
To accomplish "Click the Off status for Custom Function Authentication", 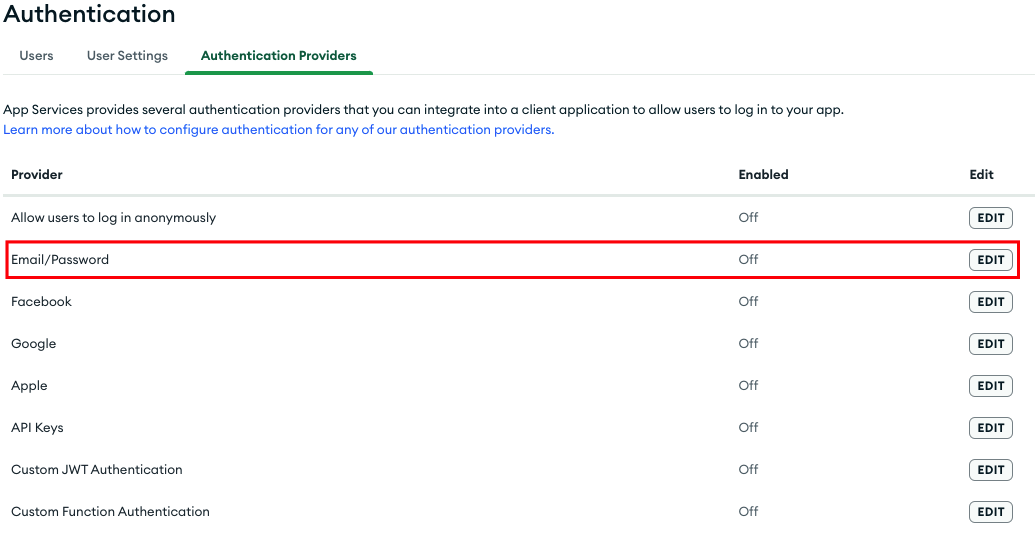I will tap(748, 512).
